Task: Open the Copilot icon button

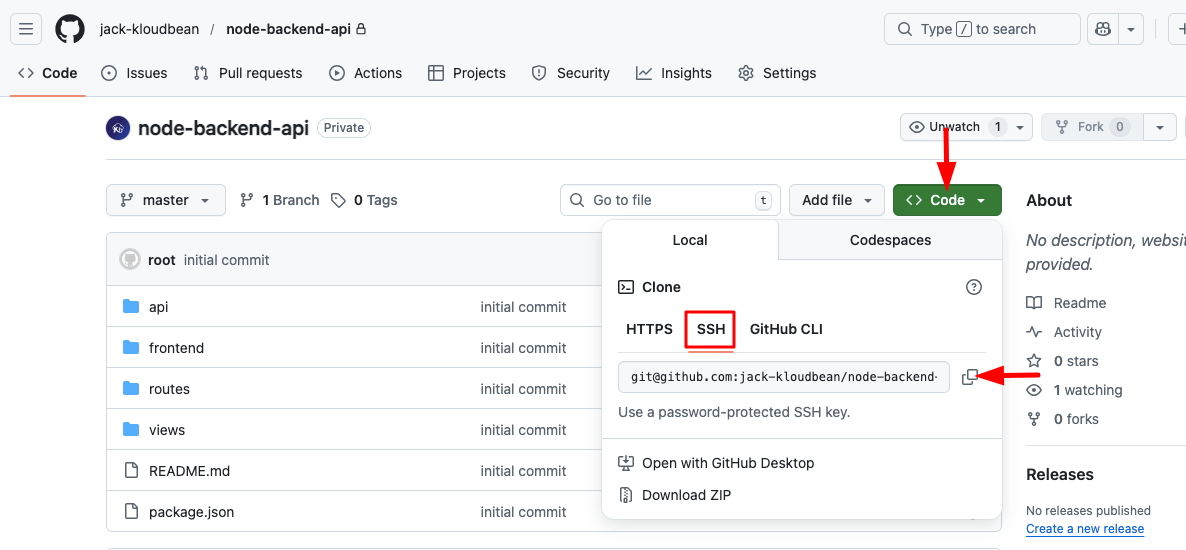Action: pyautogui.click(x=1102, y=30)
